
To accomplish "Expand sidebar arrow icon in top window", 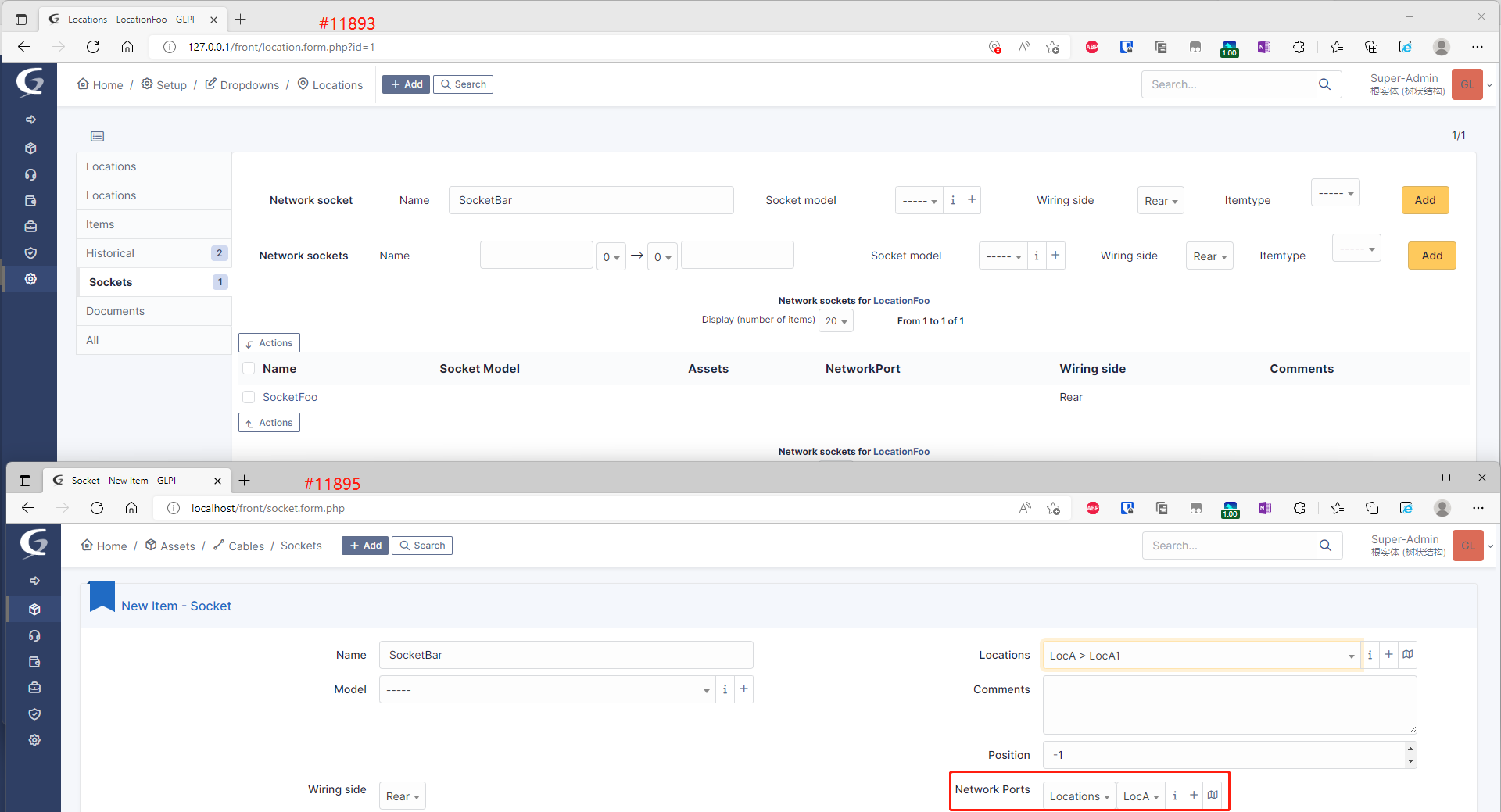I will [x=30, y=120].
